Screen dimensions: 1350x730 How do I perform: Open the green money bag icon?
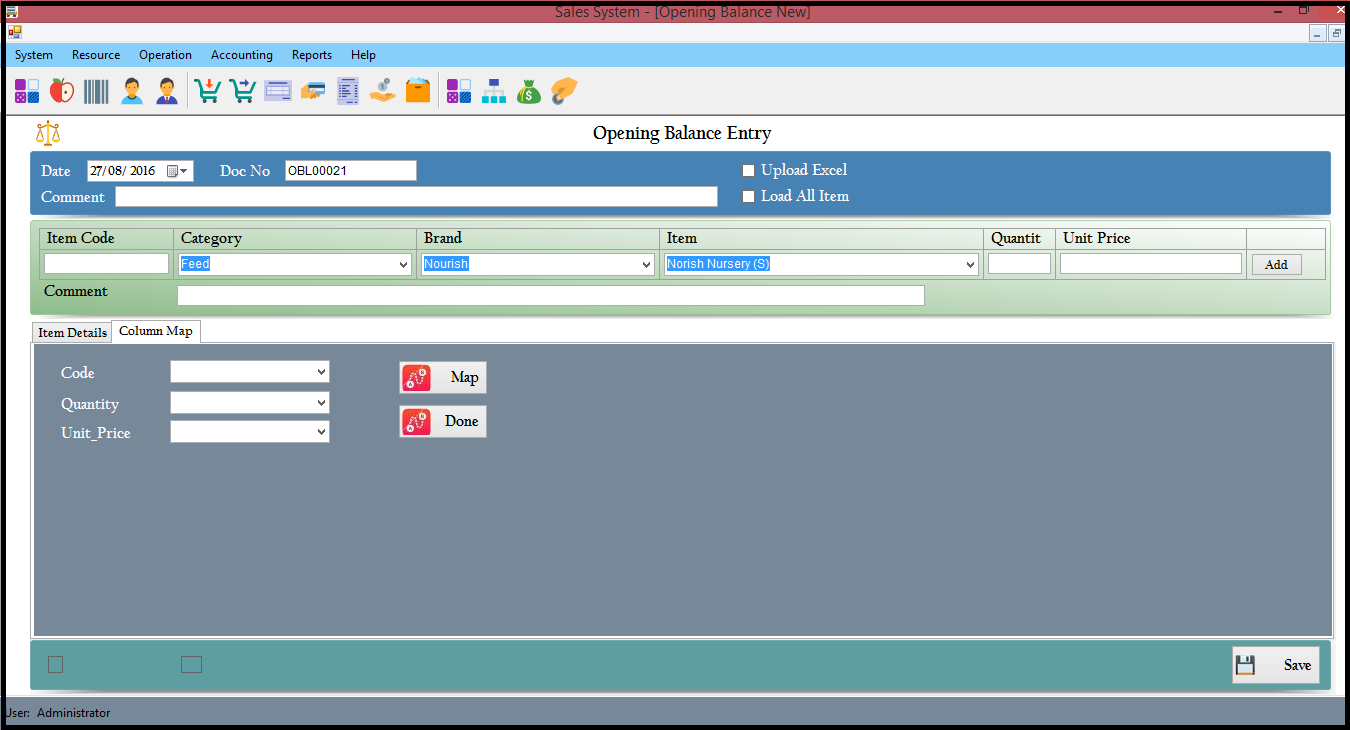point(528,92)
